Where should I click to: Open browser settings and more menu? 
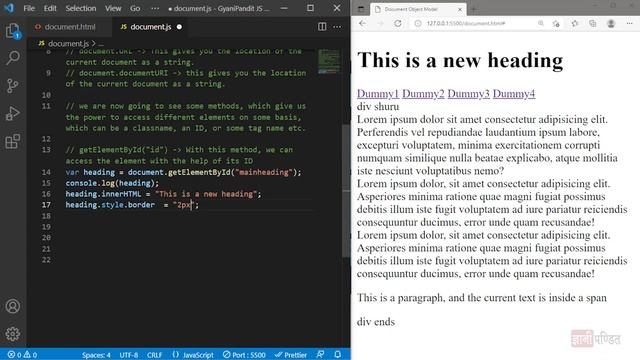(629, 23)
